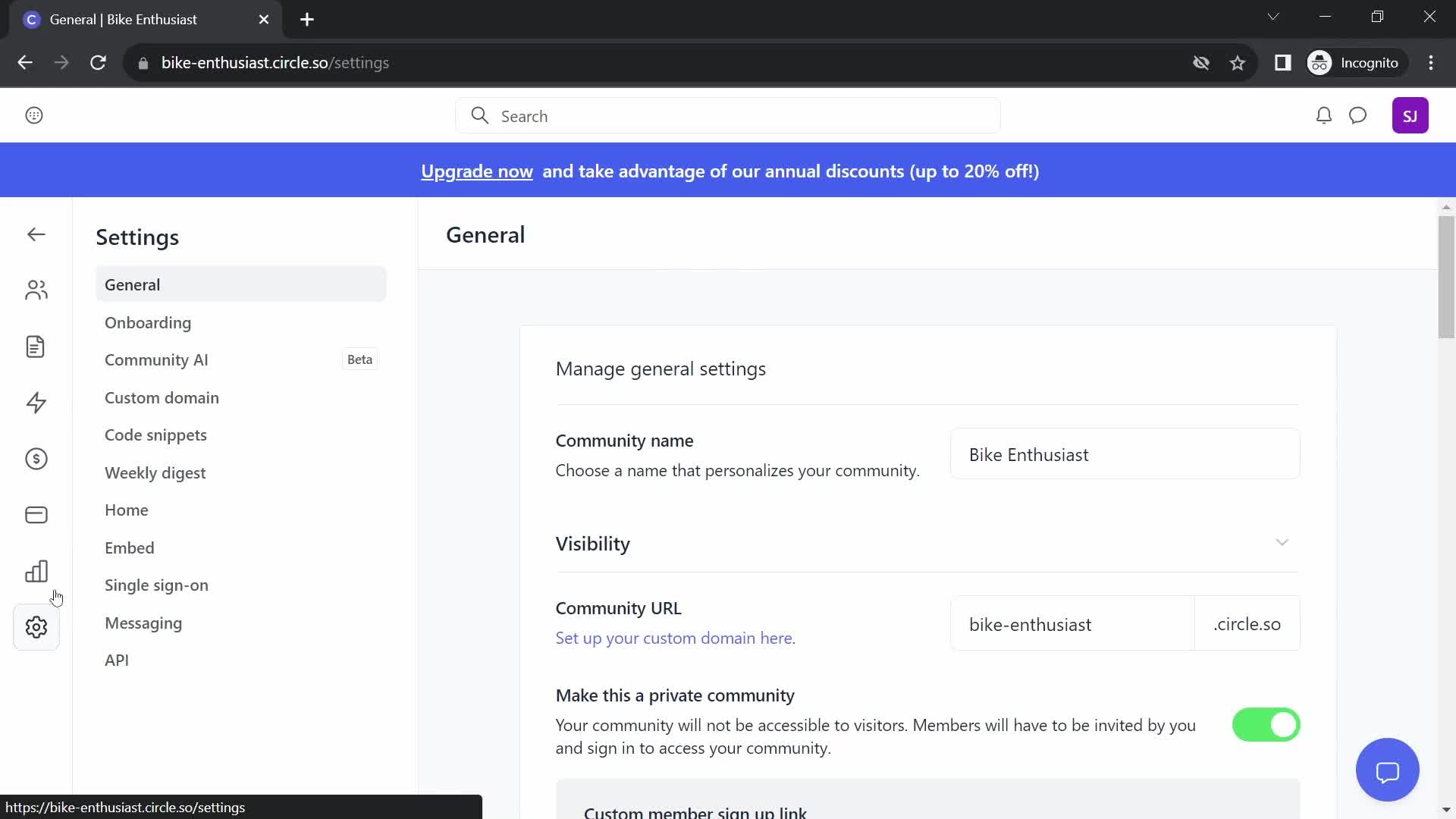This screenshot has height=819, width=1456.
Task: Select Messaging settings menu item
Action: [x=143, y=623]
